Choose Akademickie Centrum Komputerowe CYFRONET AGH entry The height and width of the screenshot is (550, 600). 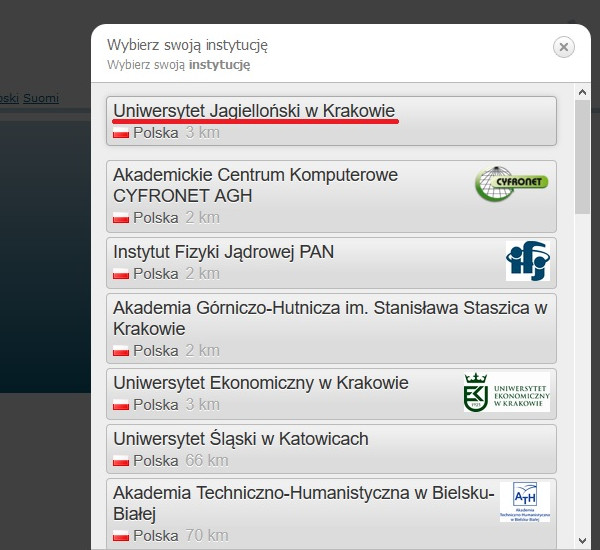click(255, 185)
